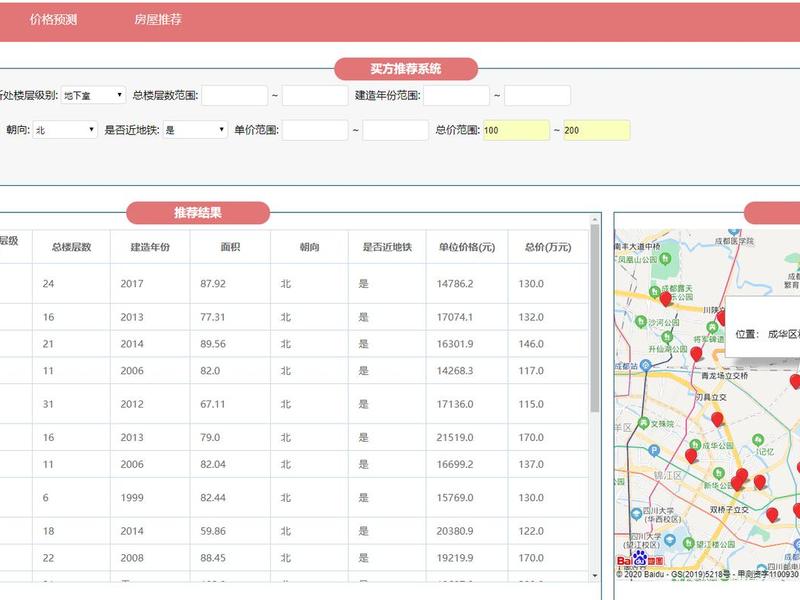Screen dimensions: 800x600
Task: Click the 四川大学(望江校区) blue school icon
Action: [670, 540]
